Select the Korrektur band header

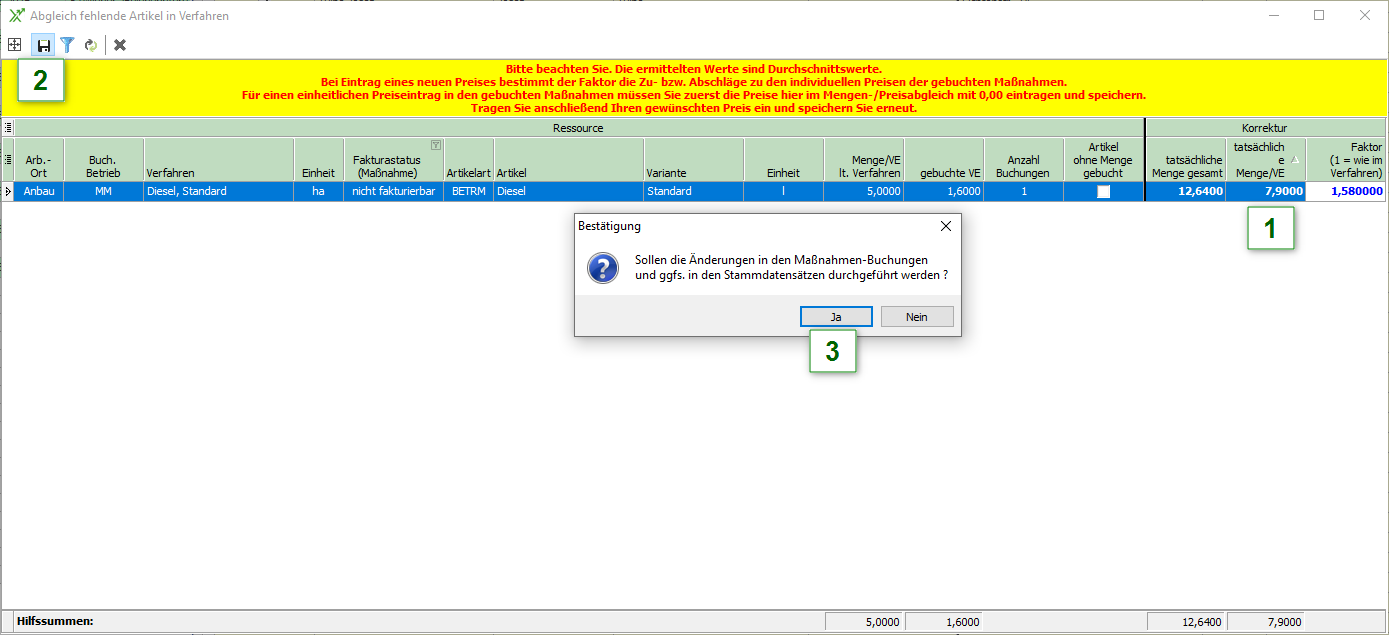click(1264, 128)
